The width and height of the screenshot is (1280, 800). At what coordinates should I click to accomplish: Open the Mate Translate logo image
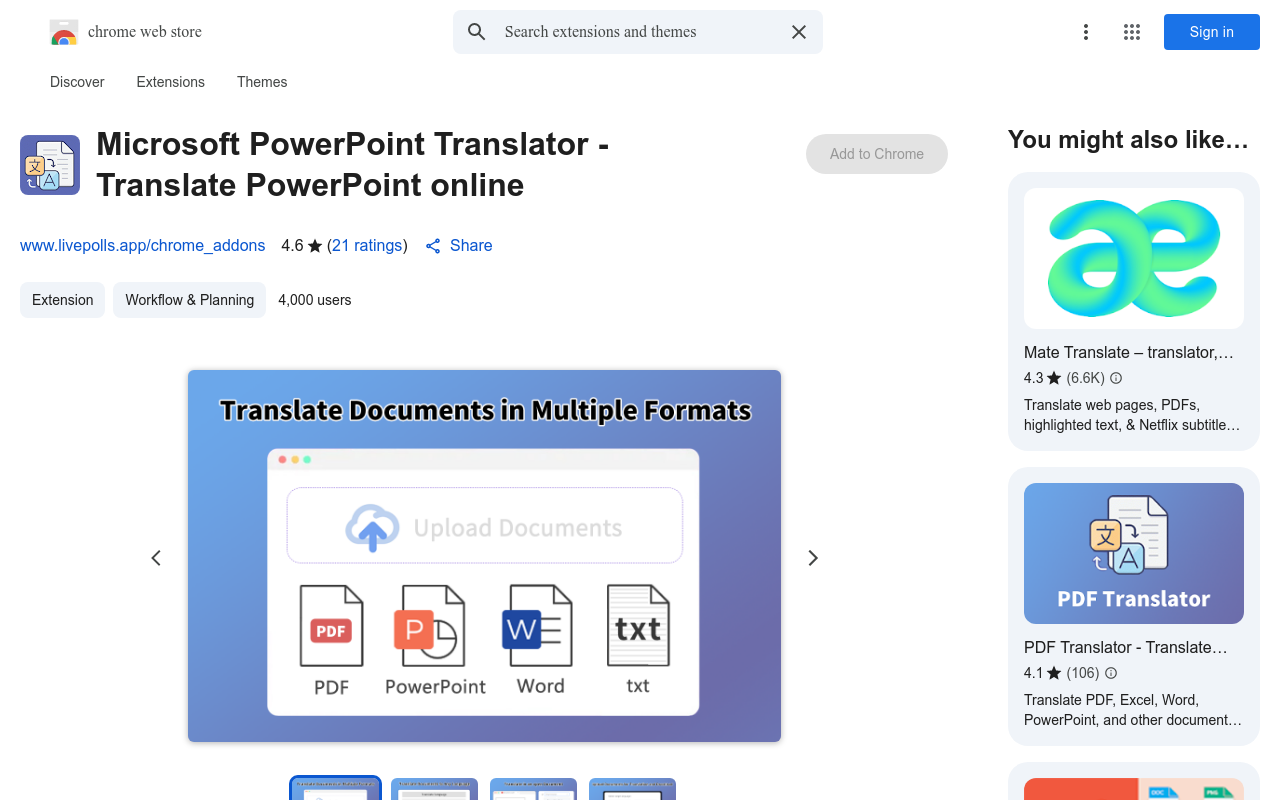pos(1134,258)
